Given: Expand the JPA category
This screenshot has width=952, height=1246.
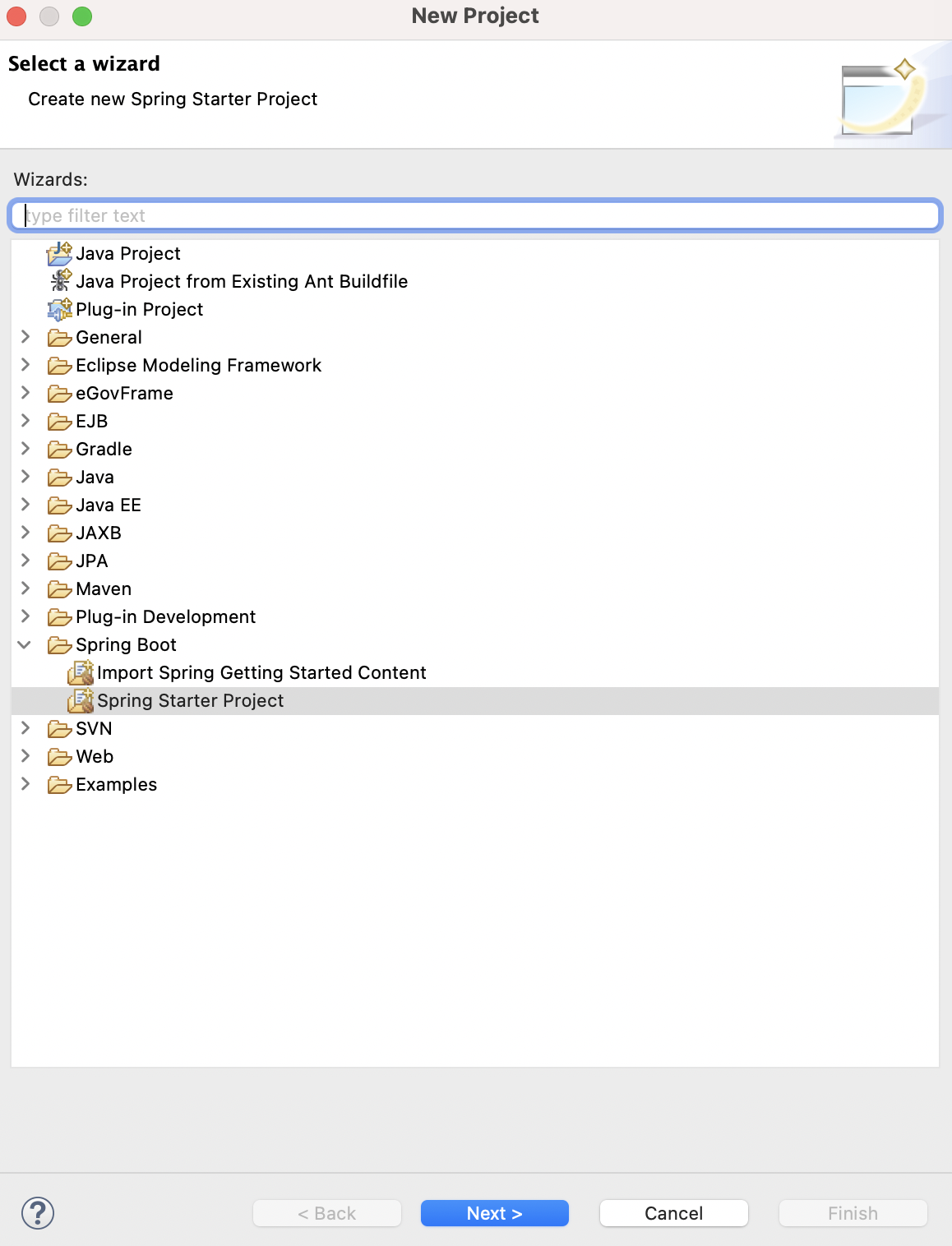Looking at the screenshot, I should (25, 561).
